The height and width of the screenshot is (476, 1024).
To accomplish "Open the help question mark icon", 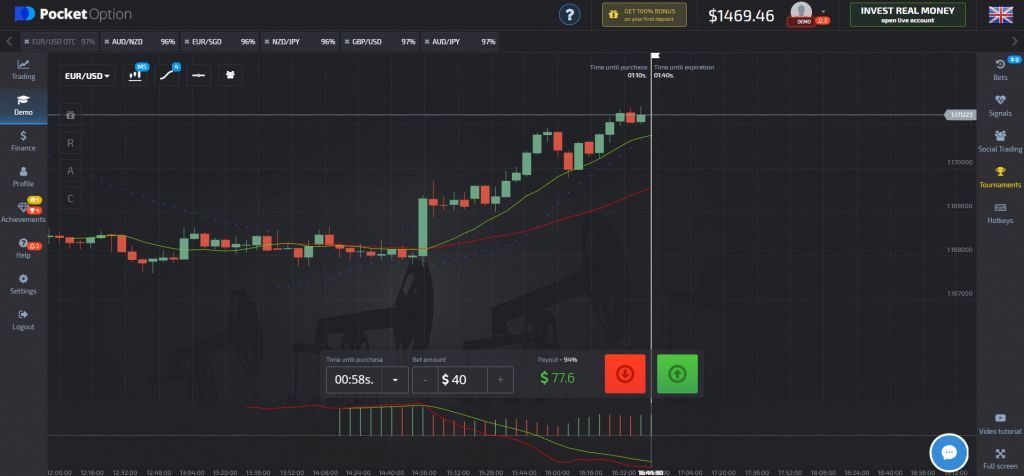I will point(569,14).
